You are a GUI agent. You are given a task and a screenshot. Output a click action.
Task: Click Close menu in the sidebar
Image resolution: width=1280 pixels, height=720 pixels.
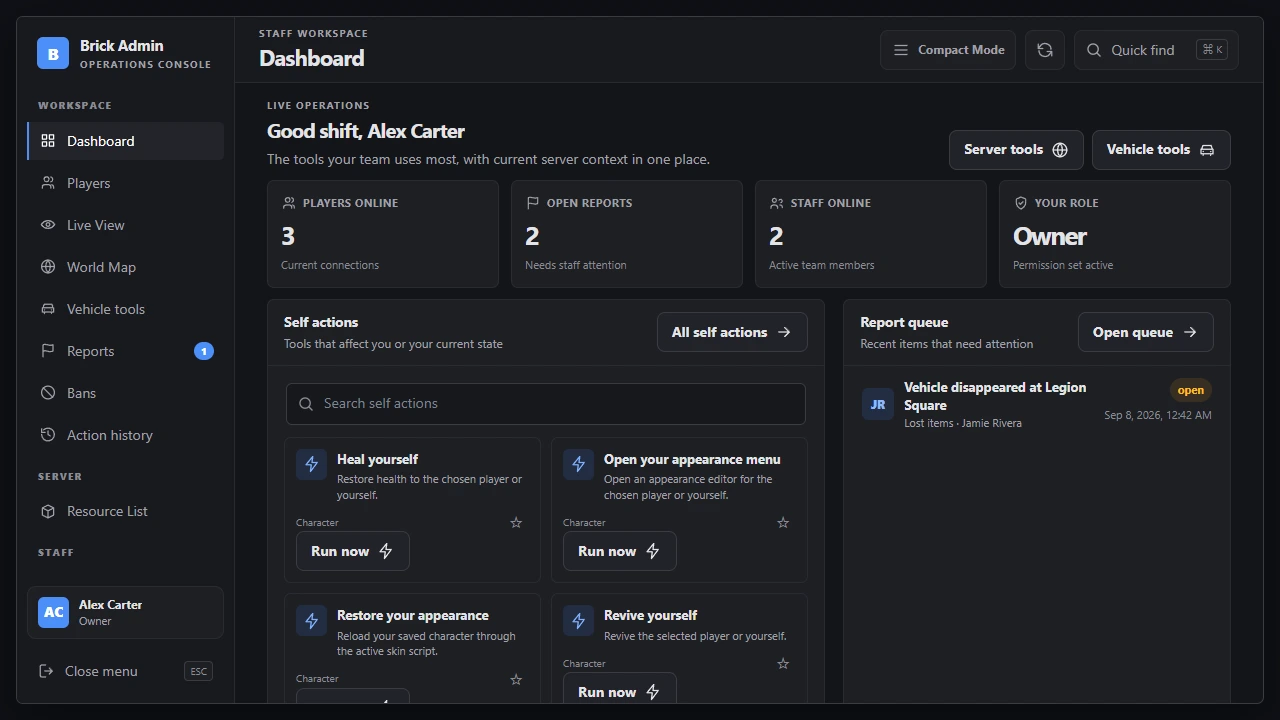125,671
